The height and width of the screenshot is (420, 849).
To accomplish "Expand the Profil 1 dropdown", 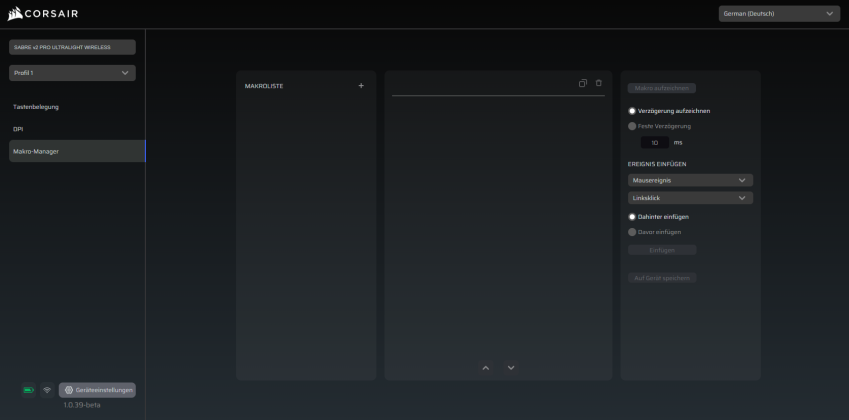I will coord(72,73).
